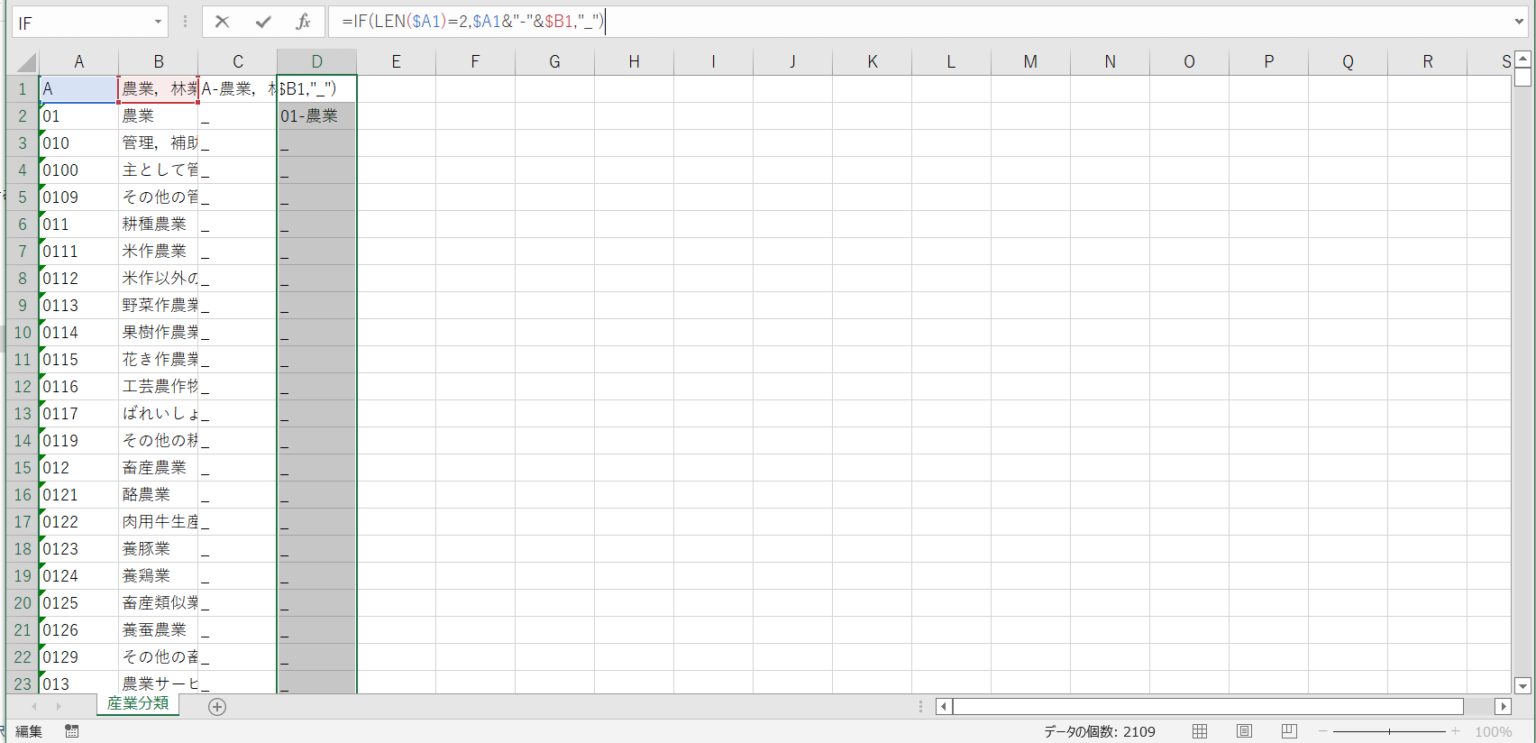Open zoom dialog via 100% label
Image resolution: width=1536 pixels, height=743 pixels.
click(x=1493, y=732)
